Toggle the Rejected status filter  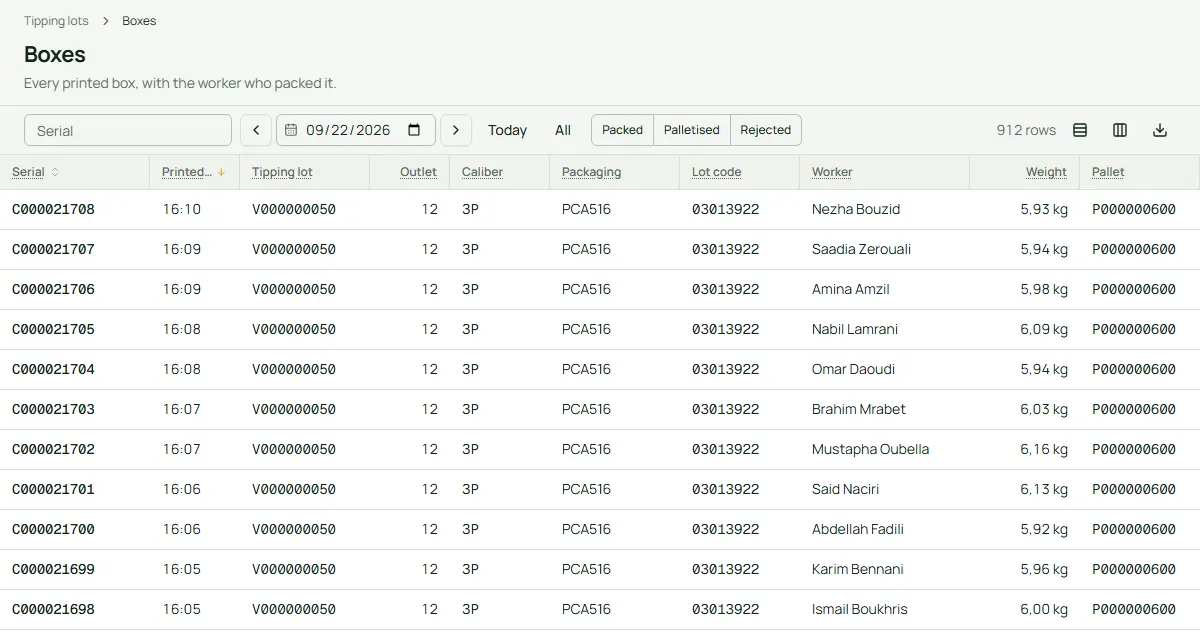pos(766,130)
